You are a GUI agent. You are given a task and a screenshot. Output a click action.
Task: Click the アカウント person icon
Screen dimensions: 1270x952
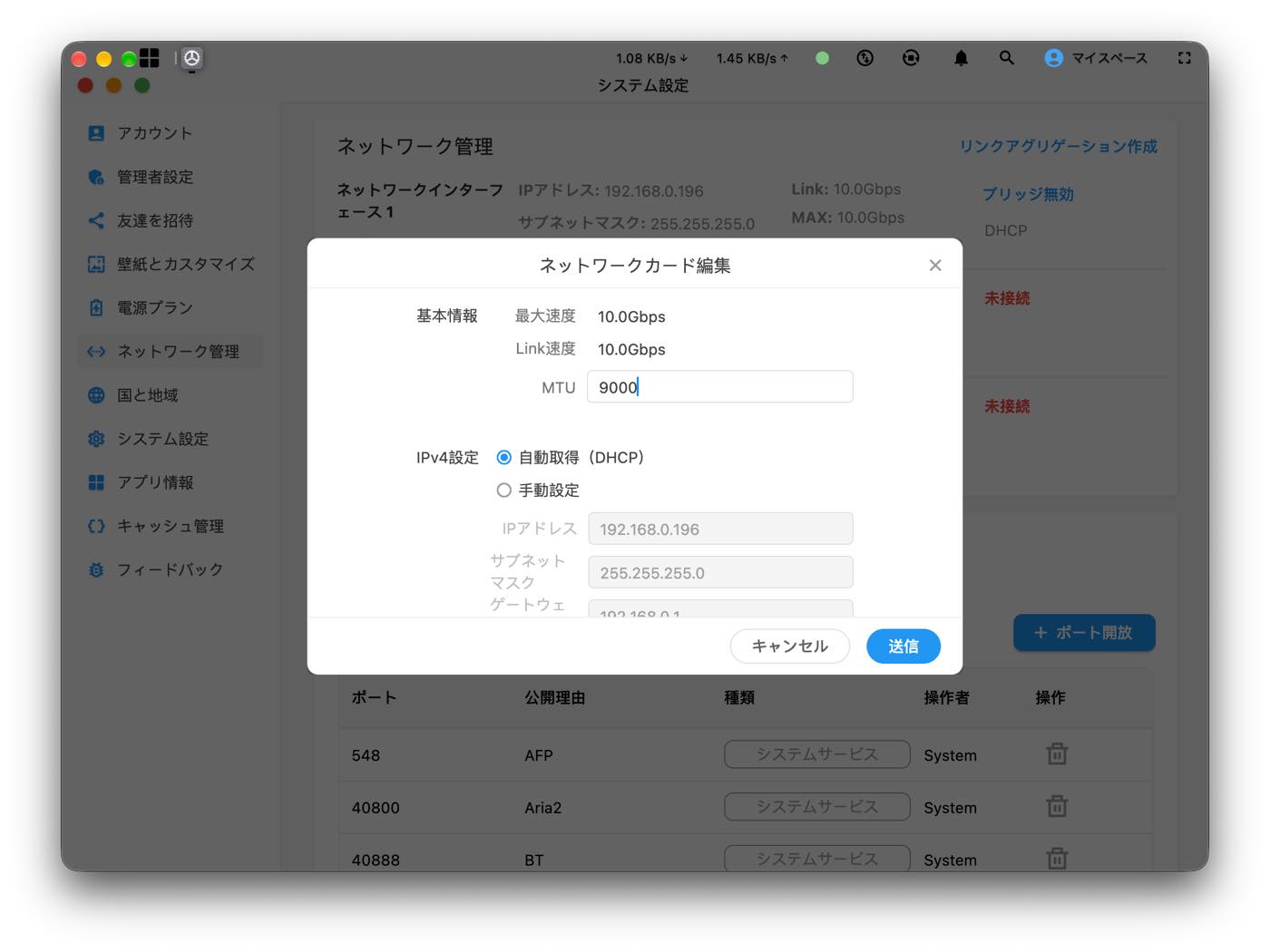click(96, 133)
